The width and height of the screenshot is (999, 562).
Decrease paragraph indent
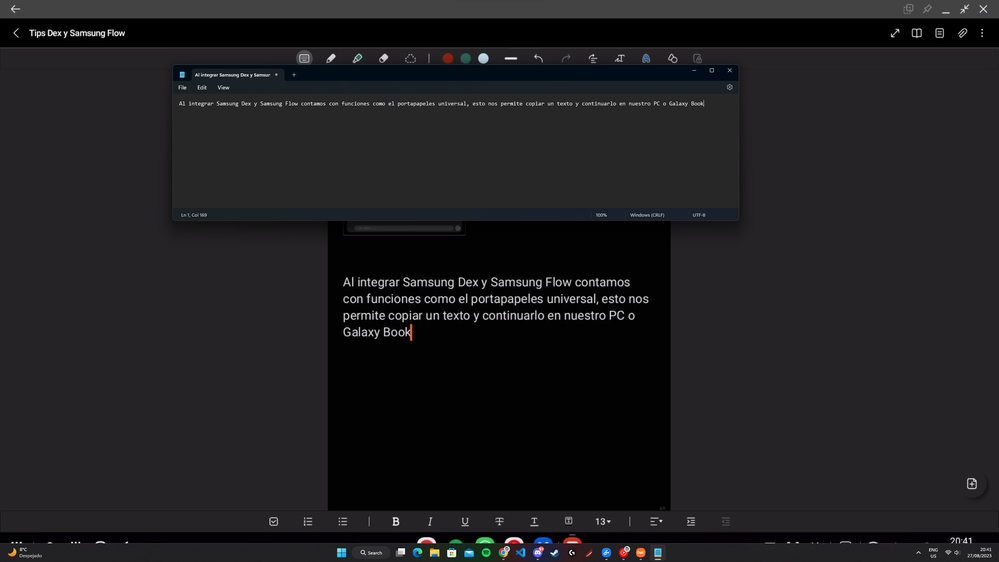point(726,521)
